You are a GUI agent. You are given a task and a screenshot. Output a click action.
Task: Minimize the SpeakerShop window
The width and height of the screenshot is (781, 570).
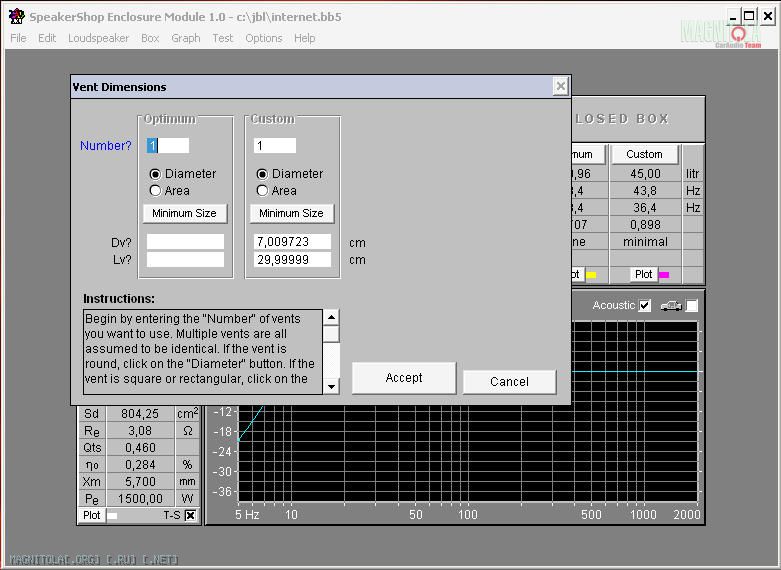(733, 16)
